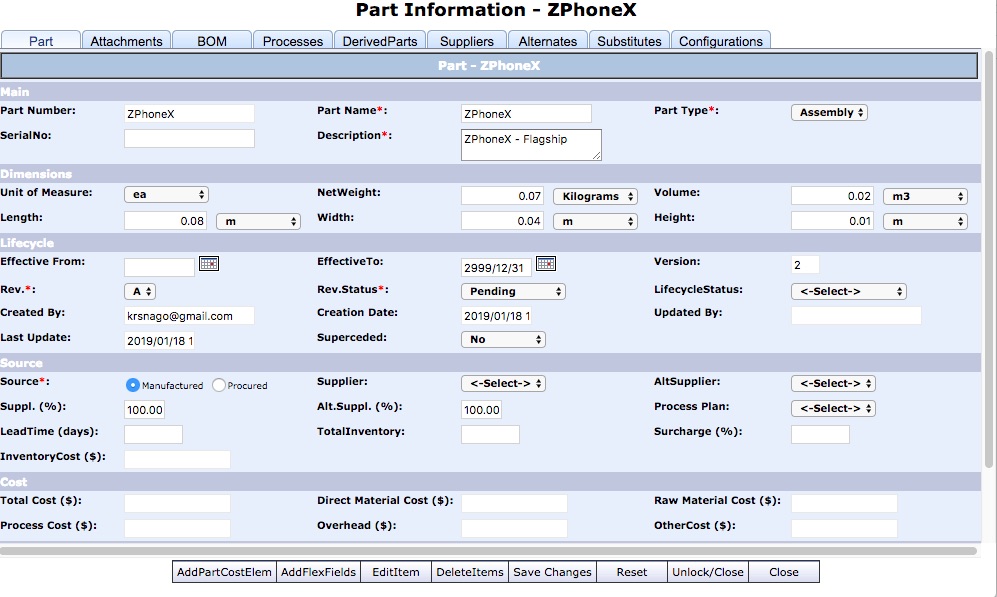Open the EffectiveTo calendar picker
Screen dimensions: 997x597
(x=546, y=265)
